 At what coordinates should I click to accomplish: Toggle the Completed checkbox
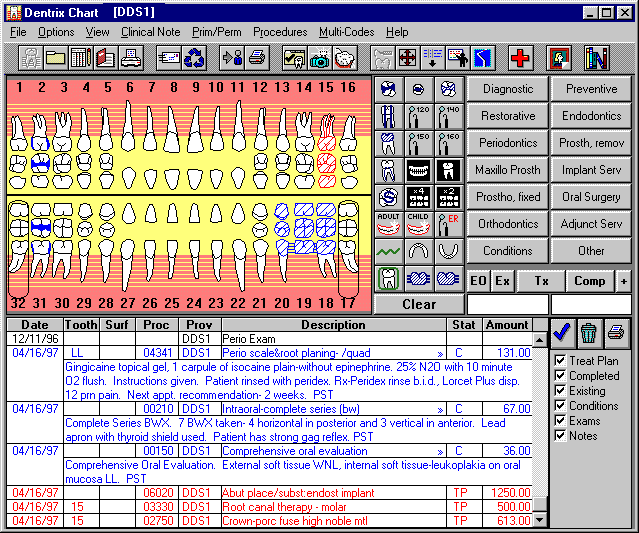click(x=560, y=376)
